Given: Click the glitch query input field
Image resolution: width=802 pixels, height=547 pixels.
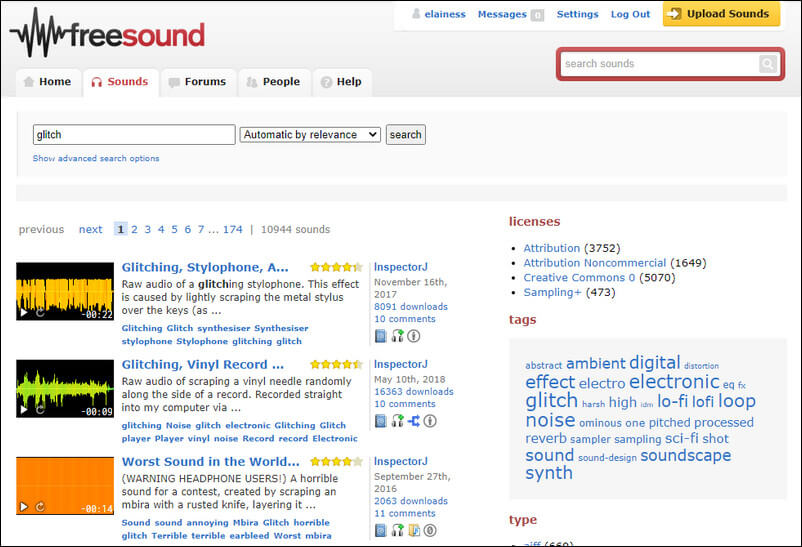Looking at the screenshot, I should pos(134,135).
